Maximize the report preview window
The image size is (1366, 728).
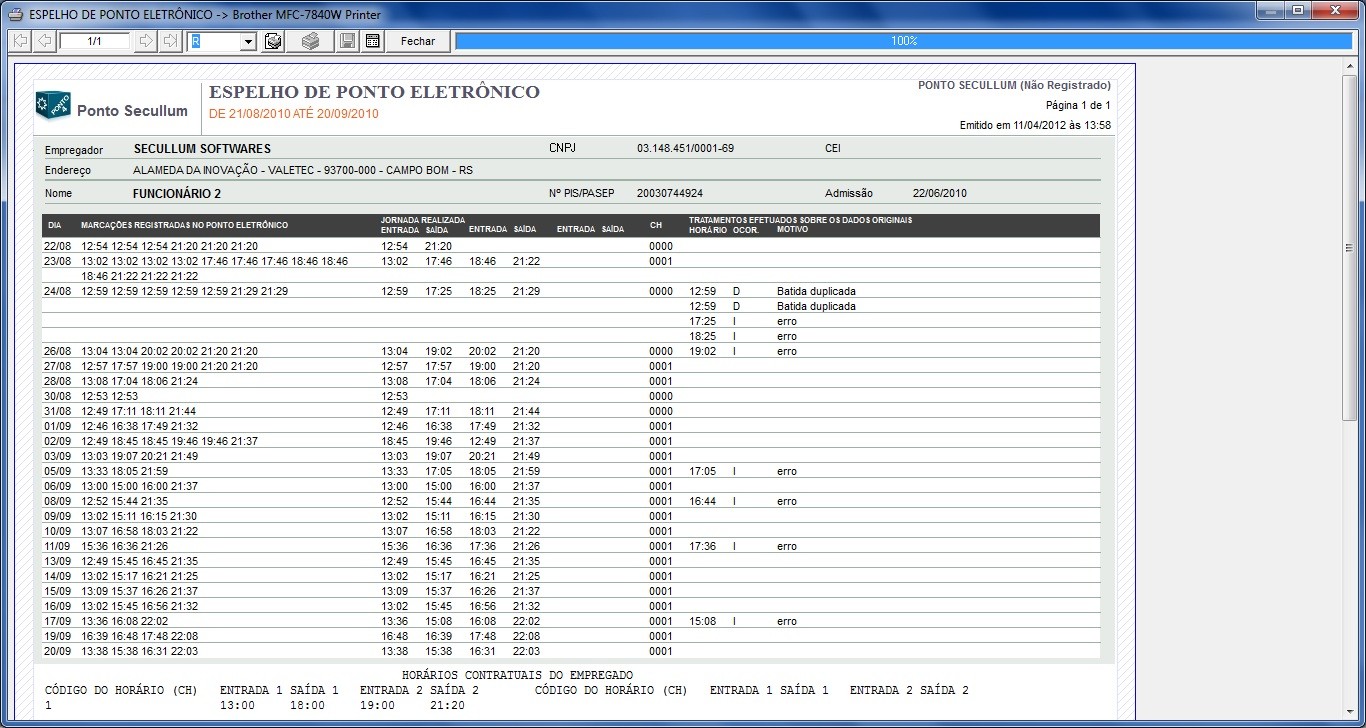coord(1297,11)
